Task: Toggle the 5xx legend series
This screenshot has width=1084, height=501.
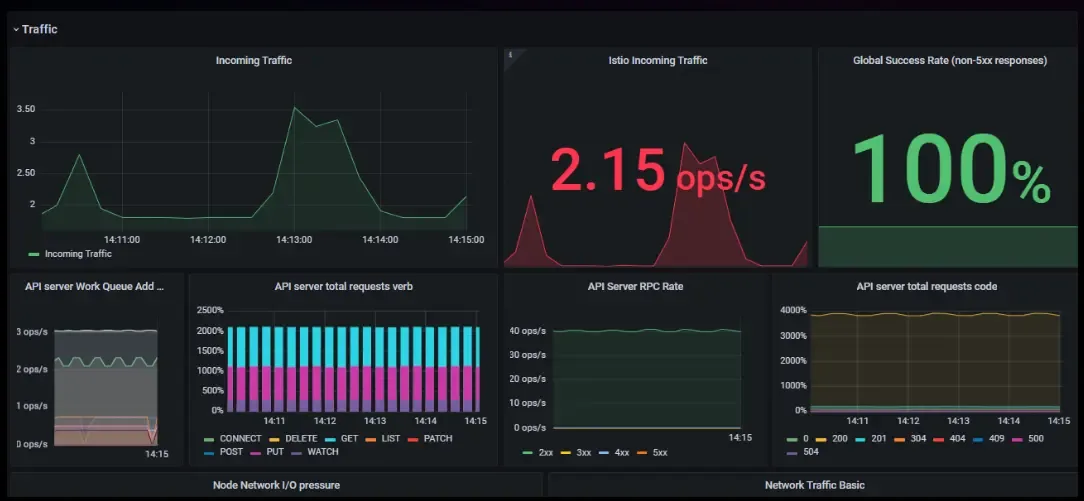Action: tap(650, 453)
